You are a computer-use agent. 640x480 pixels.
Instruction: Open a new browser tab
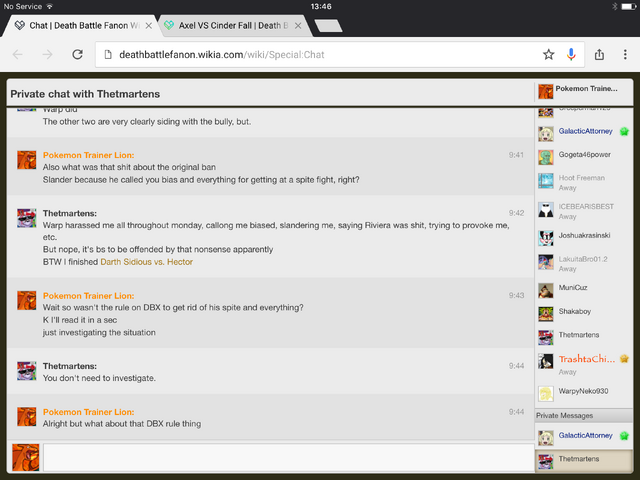tap(329, 26)
